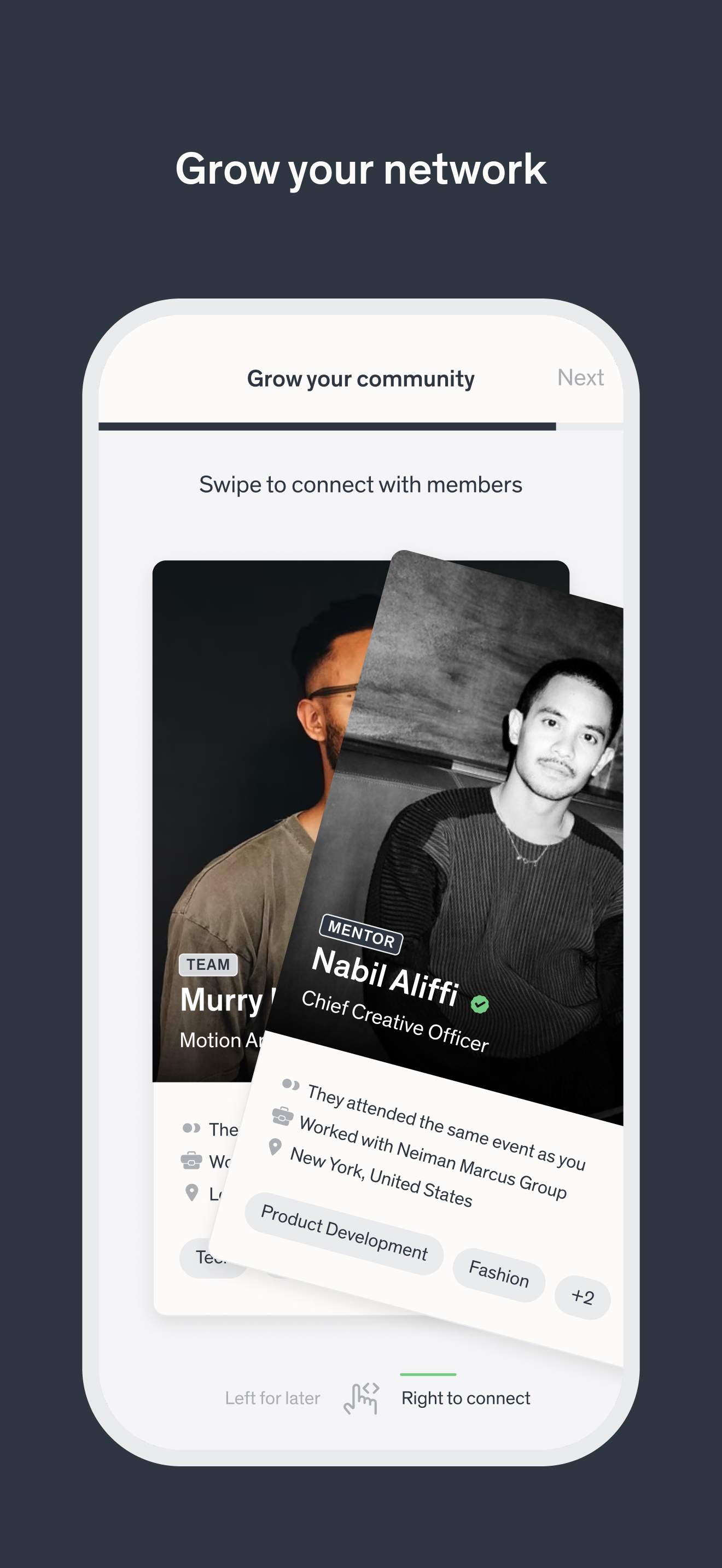Screen dimensions: 722x1568
Task: Choose Right to connect option
Action: 465,1398
